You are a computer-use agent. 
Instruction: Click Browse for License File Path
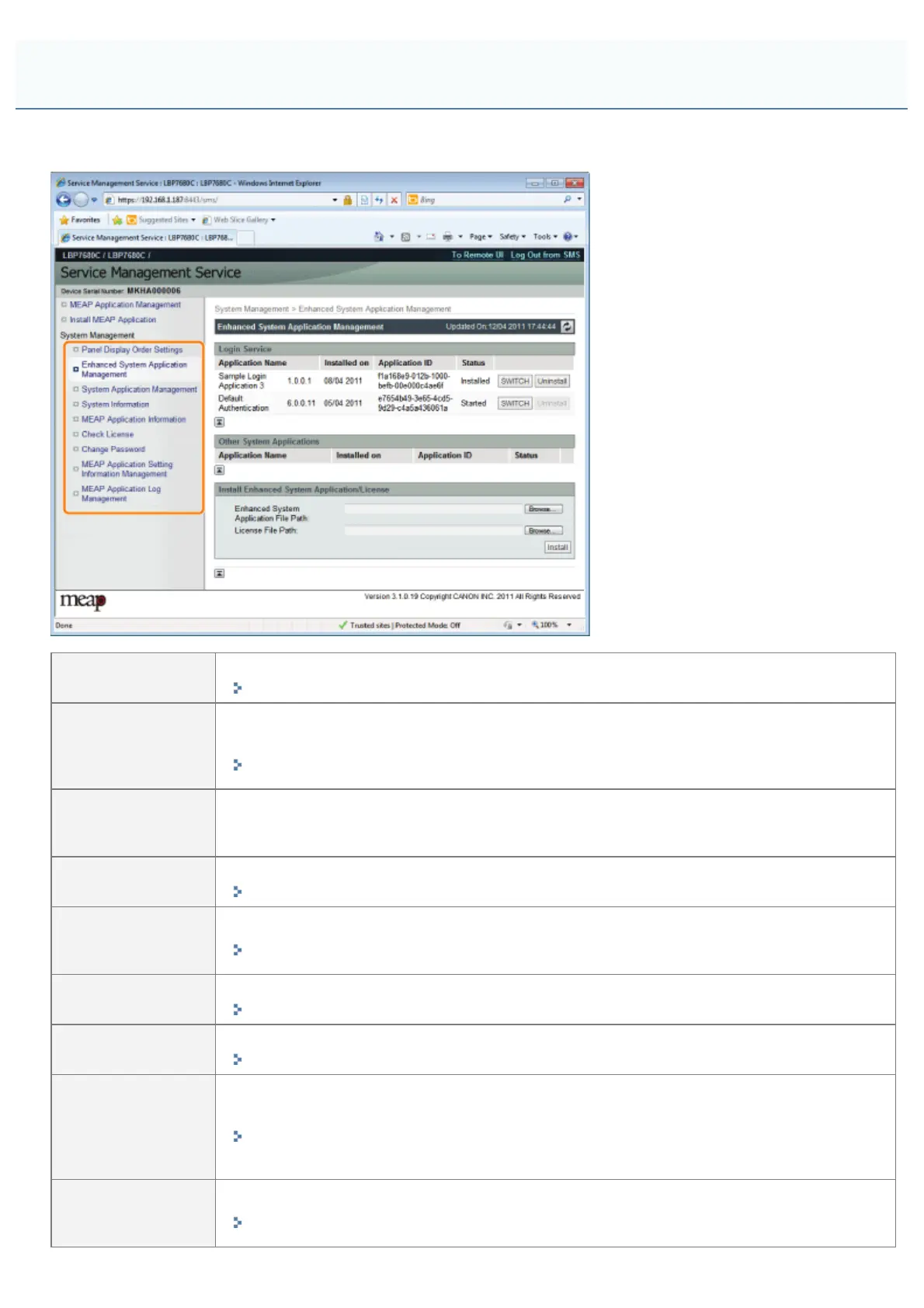tap(544, 531)
